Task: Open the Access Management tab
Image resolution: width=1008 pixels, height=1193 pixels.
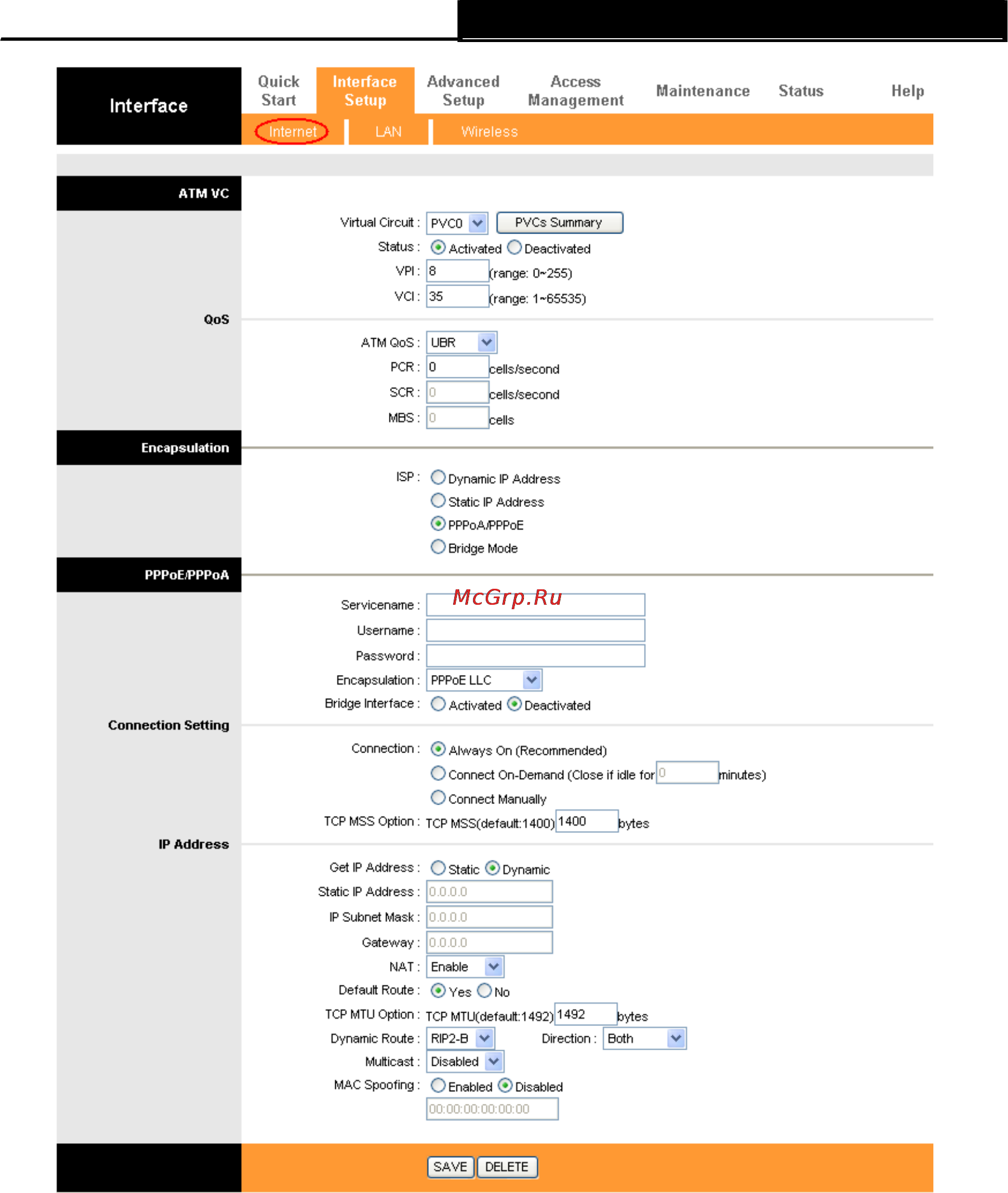Action: click(x=575, y=90)
